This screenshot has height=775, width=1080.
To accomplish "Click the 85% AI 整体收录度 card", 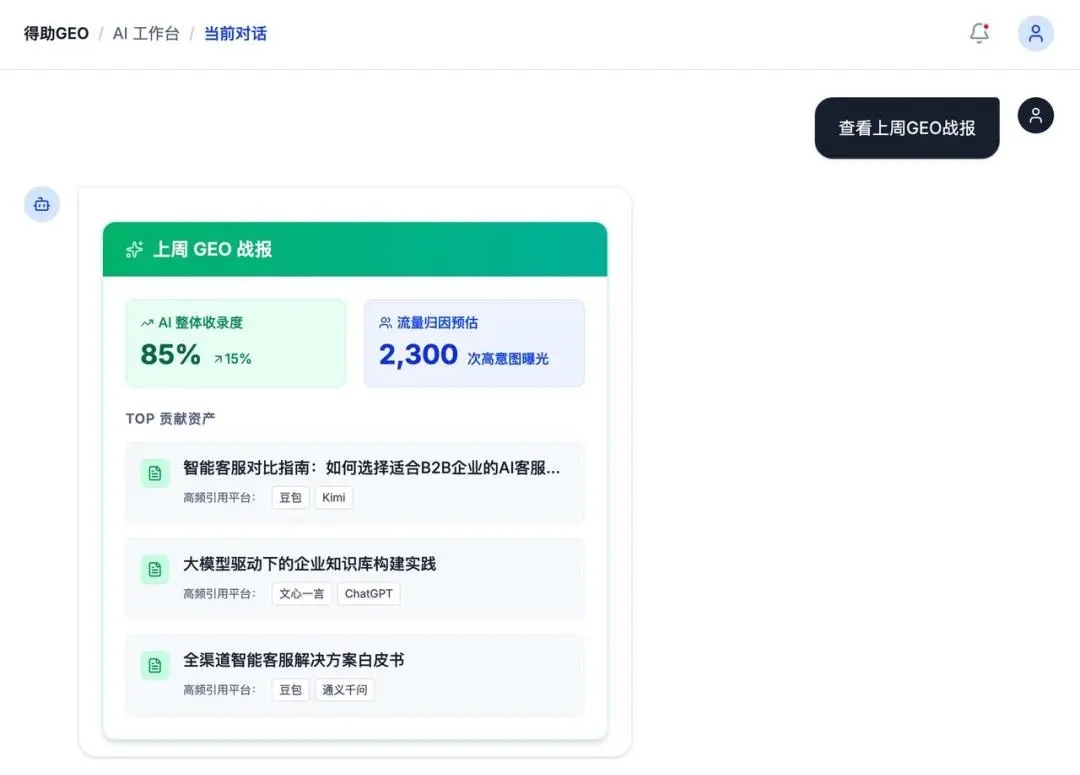I will pyautogui.click(x=235, y=343).
